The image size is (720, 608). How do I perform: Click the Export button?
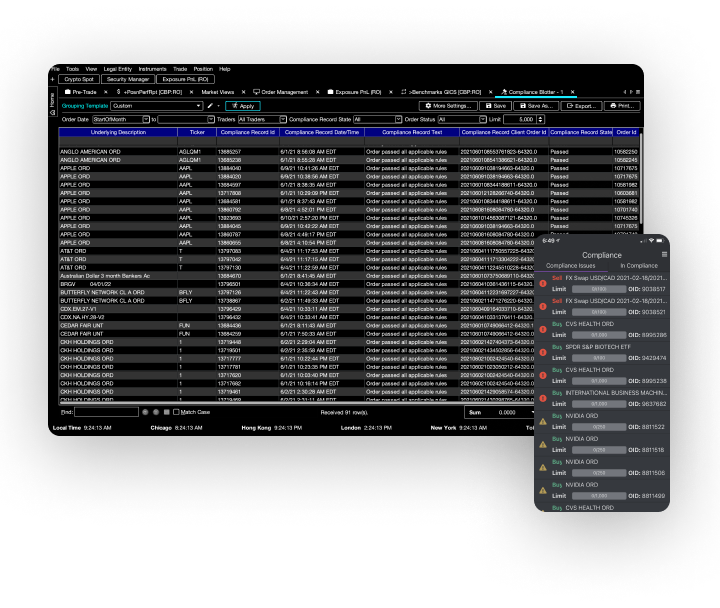pyautogui.click(x=585, y=105)
